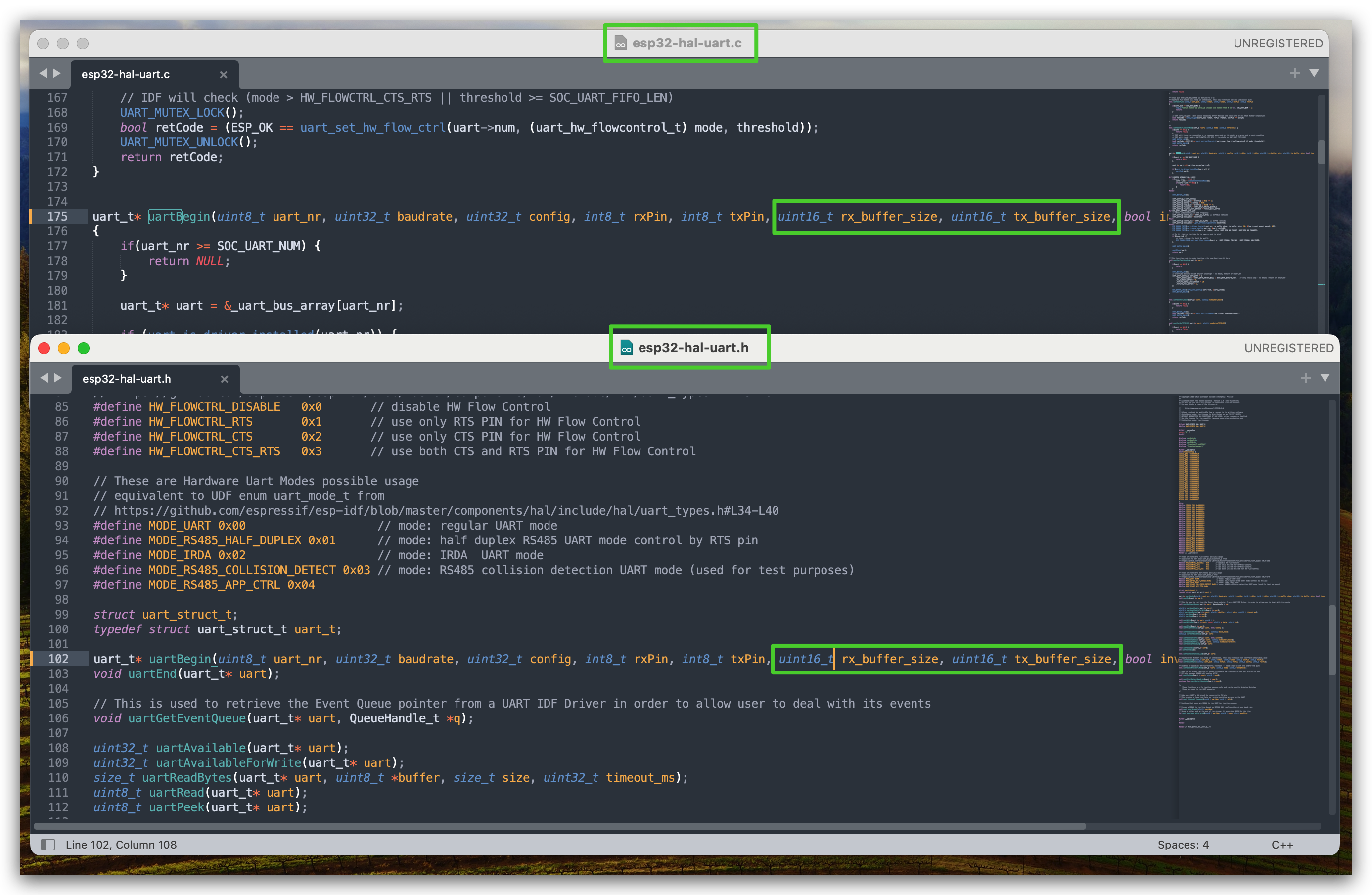Screen dimensions: 1372x895
Task: Click typedef uart_t declaration on line 100
Action: click(x=217, y=629)
